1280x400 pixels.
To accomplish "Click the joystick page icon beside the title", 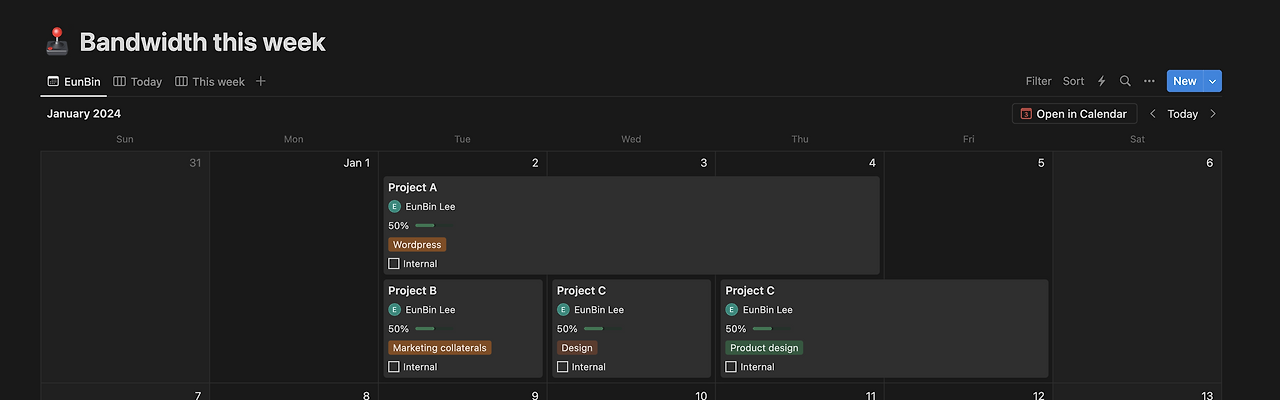I will [x=57, y=42].
